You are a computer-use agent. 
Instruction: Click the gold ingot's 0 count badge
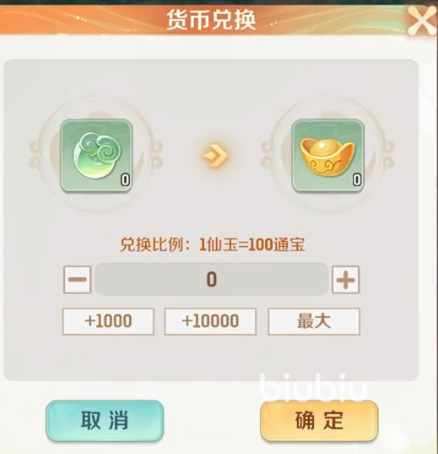tap(357, 180)
